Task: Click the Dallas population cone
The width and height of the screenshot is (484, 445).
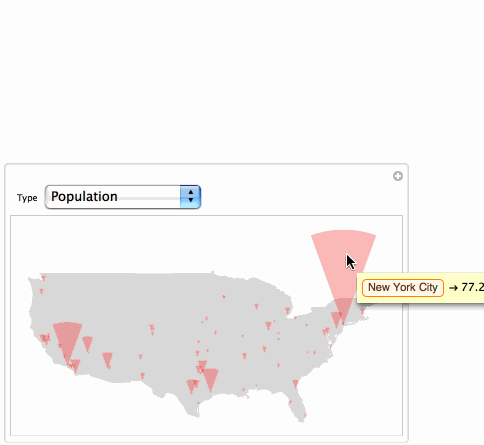Action: 202,365
